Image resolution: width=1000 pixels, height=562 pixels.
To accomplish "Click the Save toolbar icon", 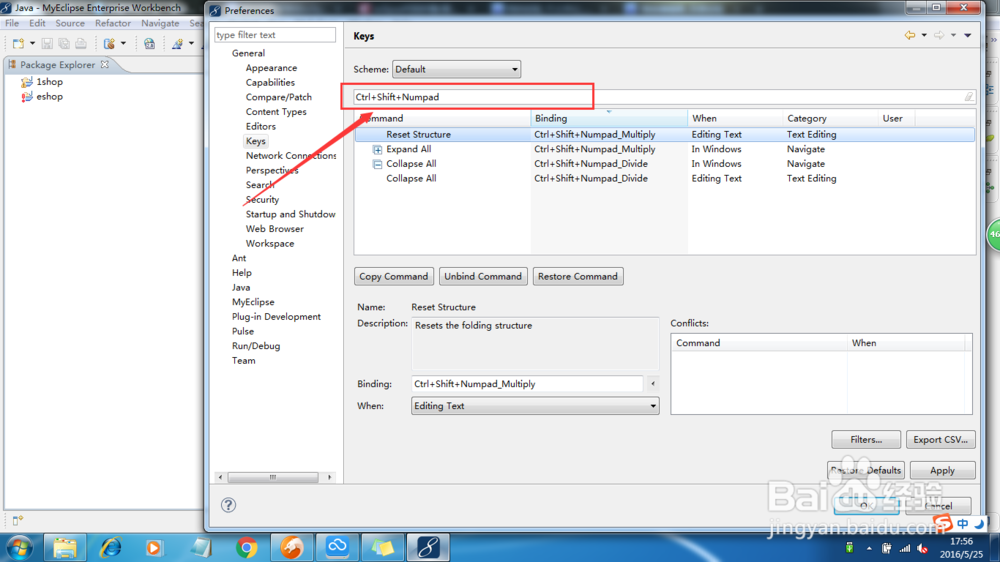I will pyautogui.click(x=47, y=43).
